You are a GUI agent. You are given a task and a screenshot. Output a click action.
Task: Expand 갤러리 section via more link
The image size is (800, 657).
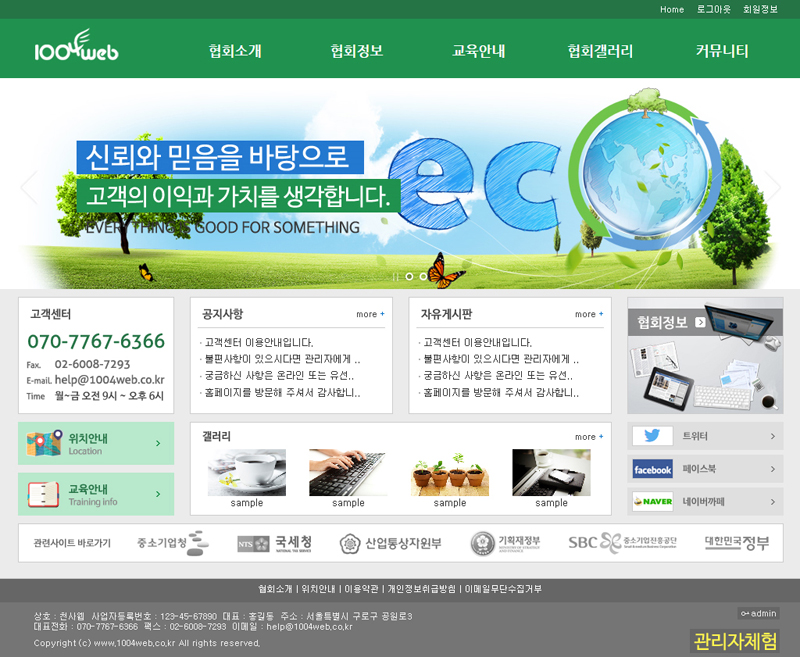click(x=589, y=437)
